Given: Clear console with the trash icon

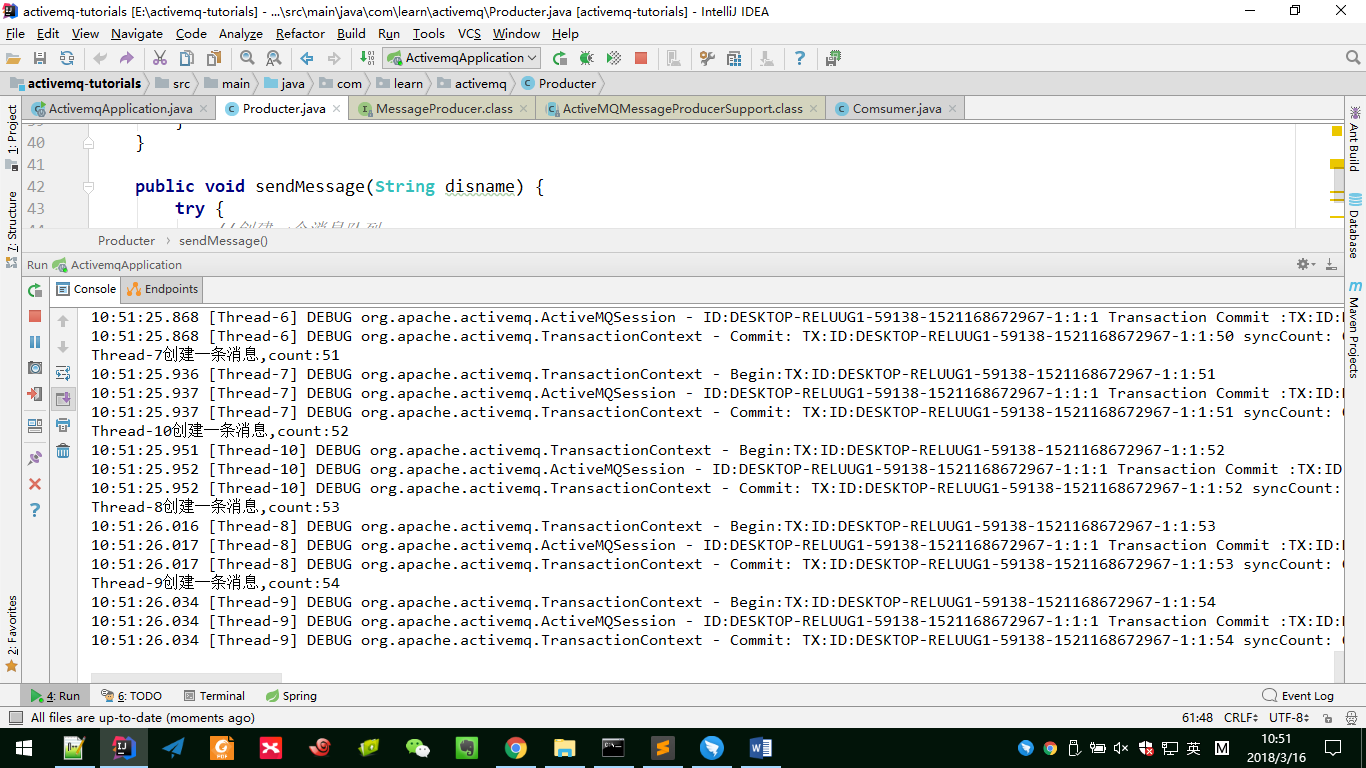Looking at the screenshot, I should click(63, 451).
